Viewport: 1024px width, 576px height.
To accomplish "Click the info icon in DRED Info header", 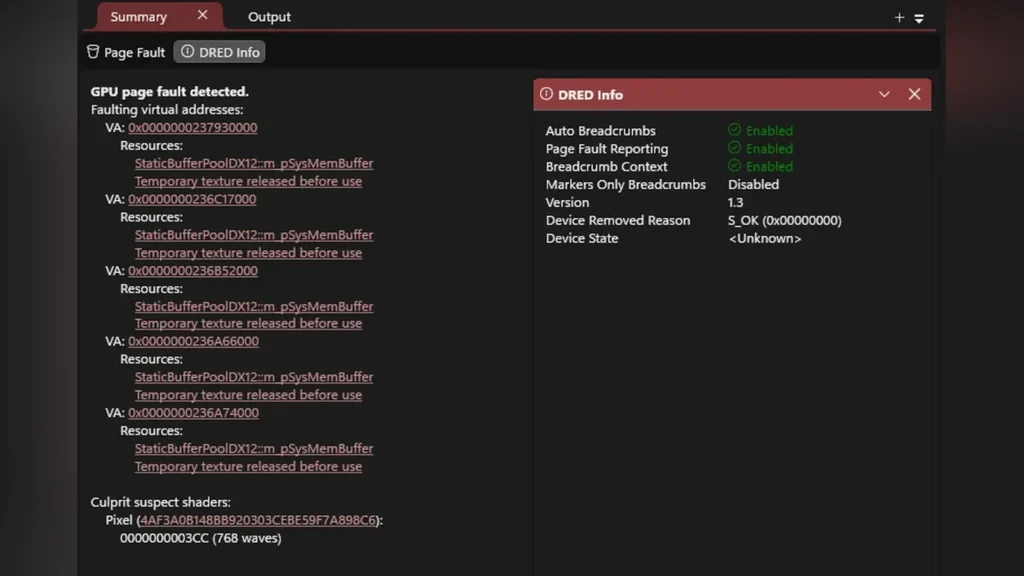I will [x=546, y=94].
